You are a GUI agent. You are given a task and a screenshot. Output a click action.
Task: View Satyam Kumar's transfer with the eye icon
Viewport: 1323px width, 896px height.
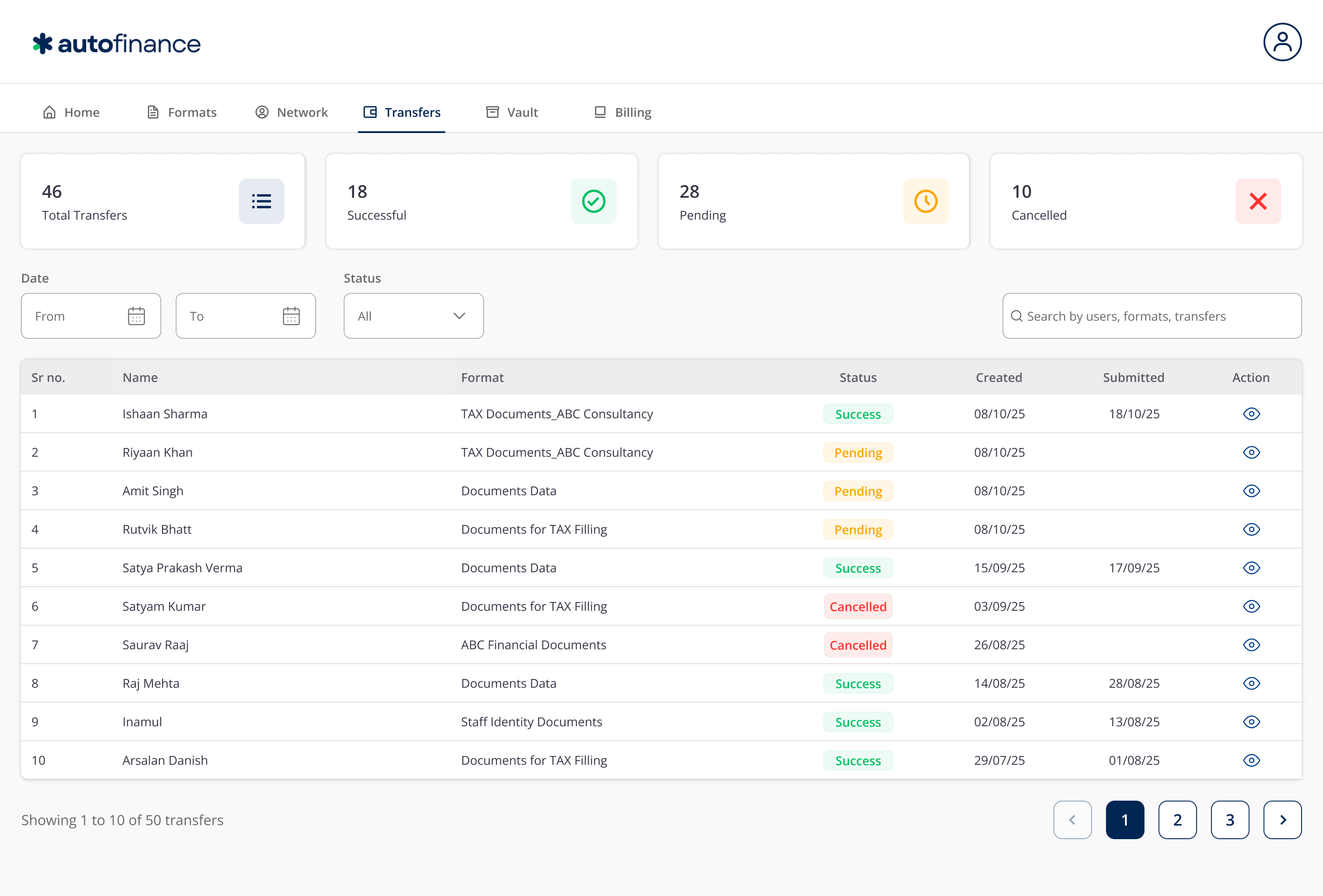tap(1251, 606)
